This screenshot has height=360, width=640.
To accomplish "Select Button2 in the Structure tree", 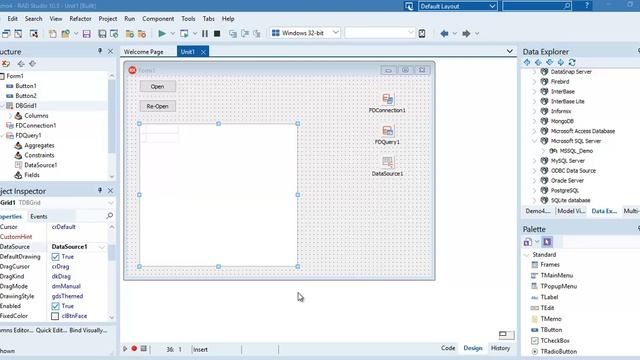I will pos(26,96).
